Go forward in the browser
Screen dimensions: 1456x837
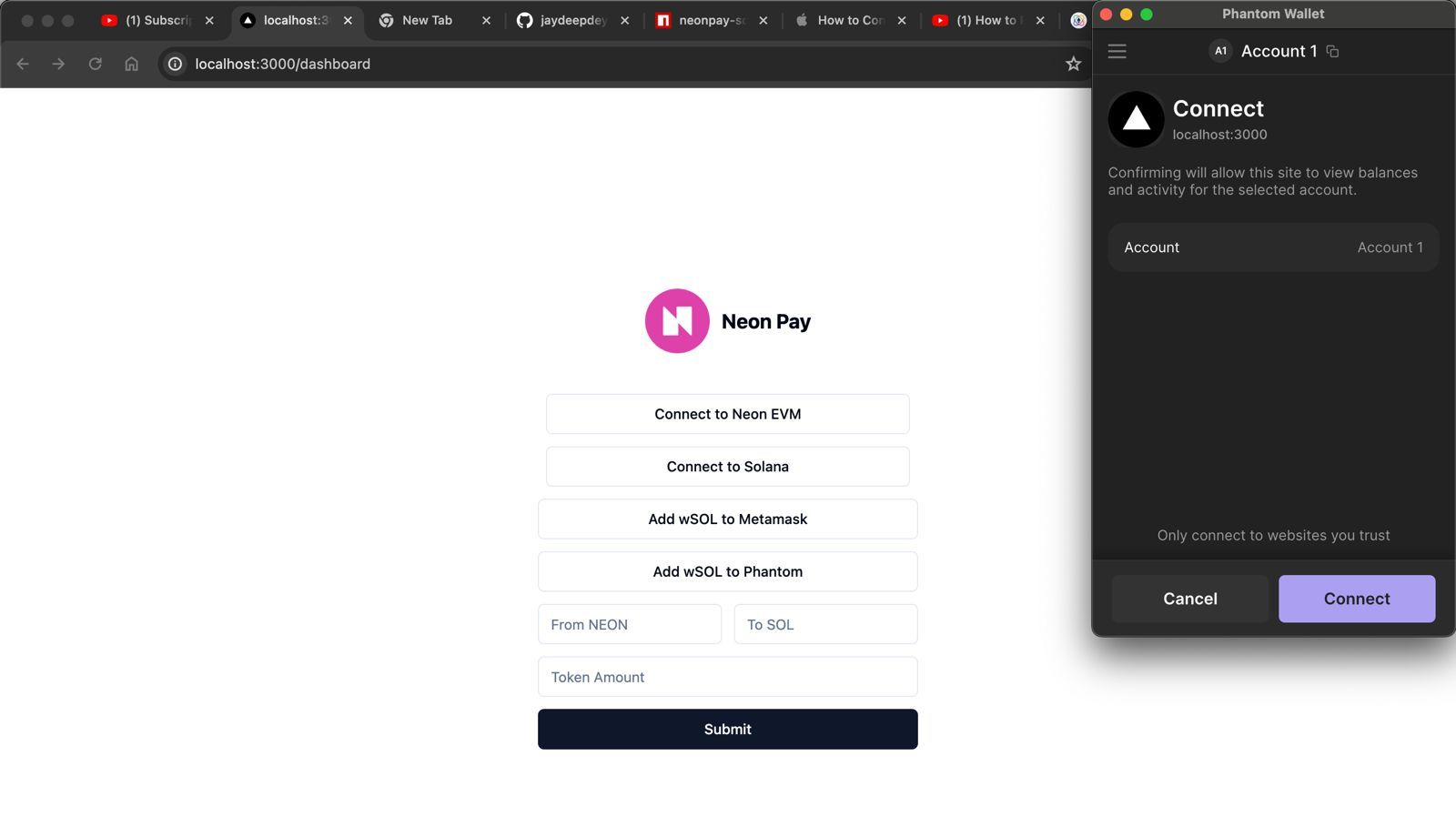tap(58, 64)
